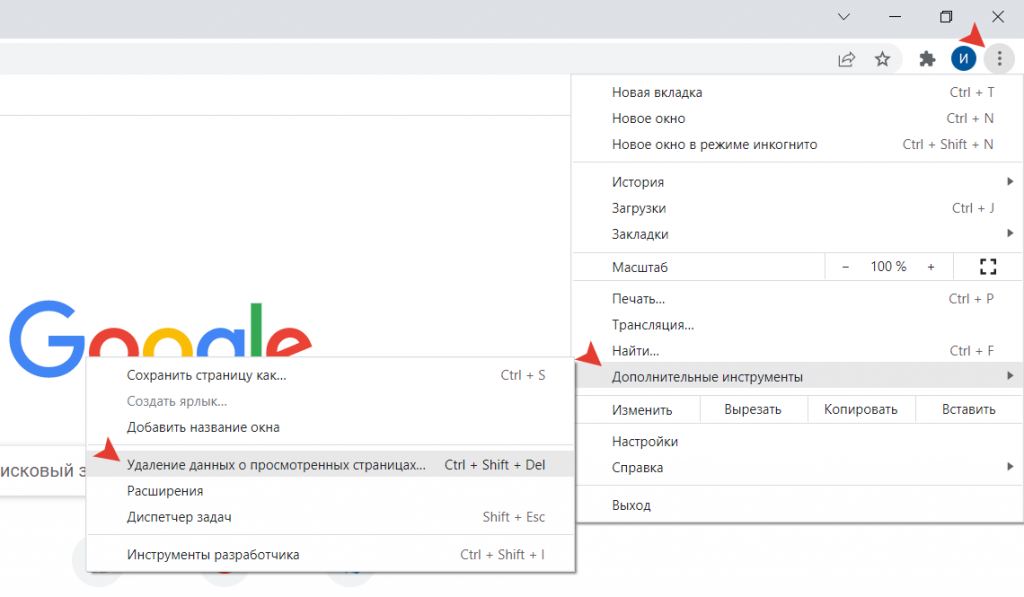The width and height of the screenshot is (1024, 597).
Task: Select Новое окно в режиме инкогнито
Action: coord(714,144)
